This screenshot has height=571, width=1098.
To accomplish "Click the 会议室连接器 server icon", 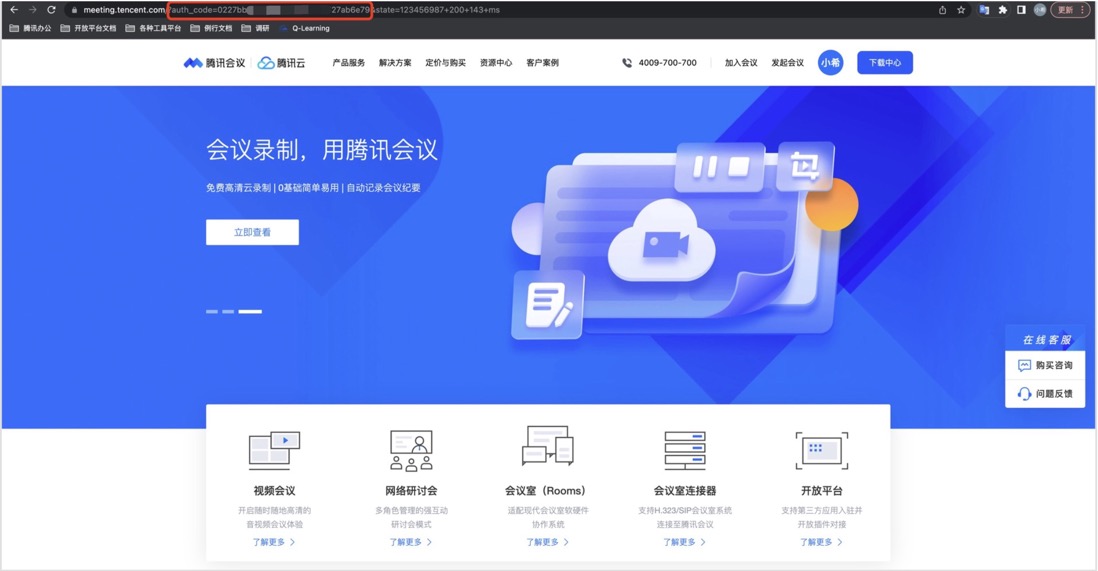I will 685,450.
